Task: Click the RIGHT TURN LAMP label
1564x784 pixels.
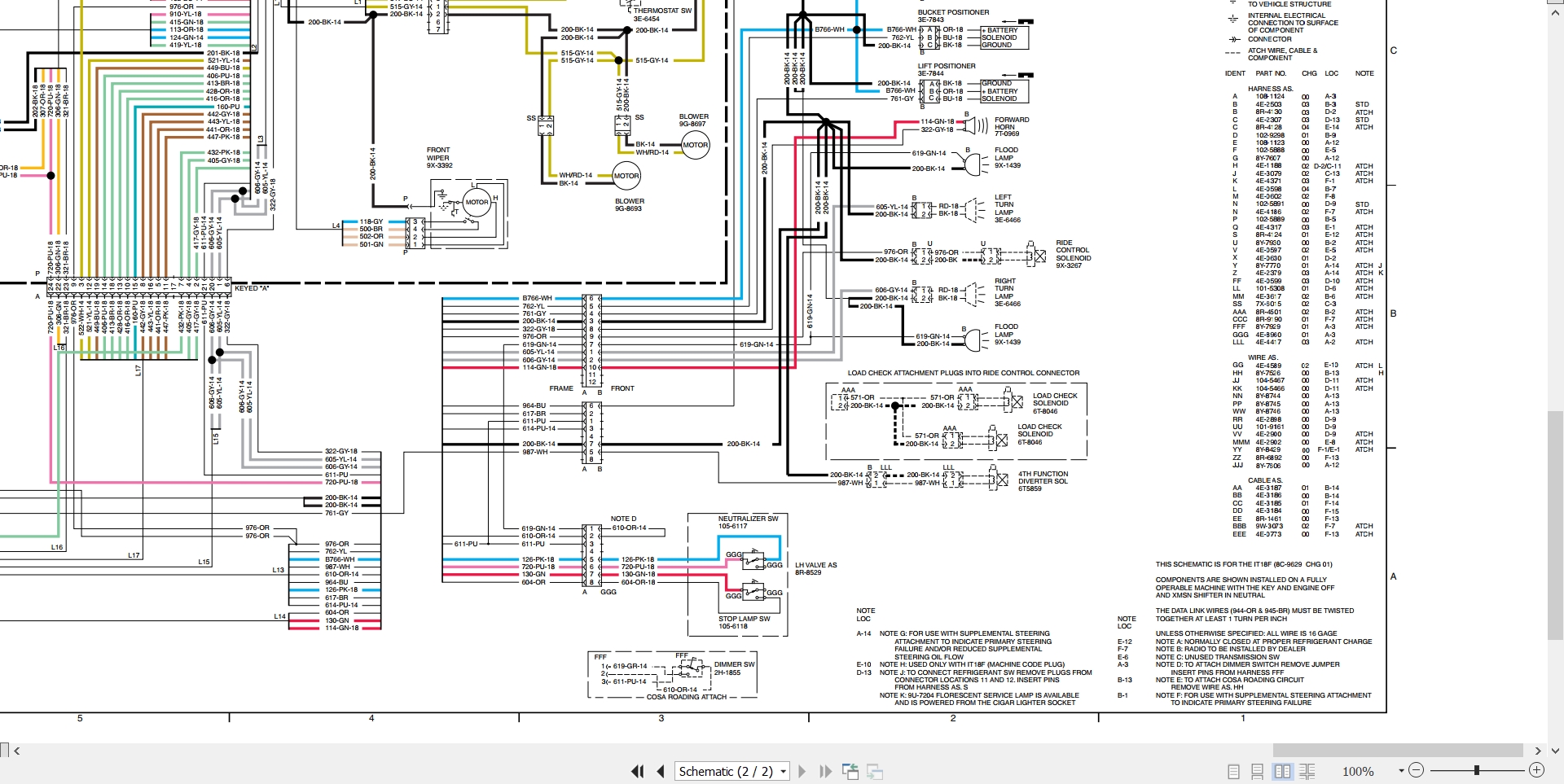Action: coord(1004,288)
